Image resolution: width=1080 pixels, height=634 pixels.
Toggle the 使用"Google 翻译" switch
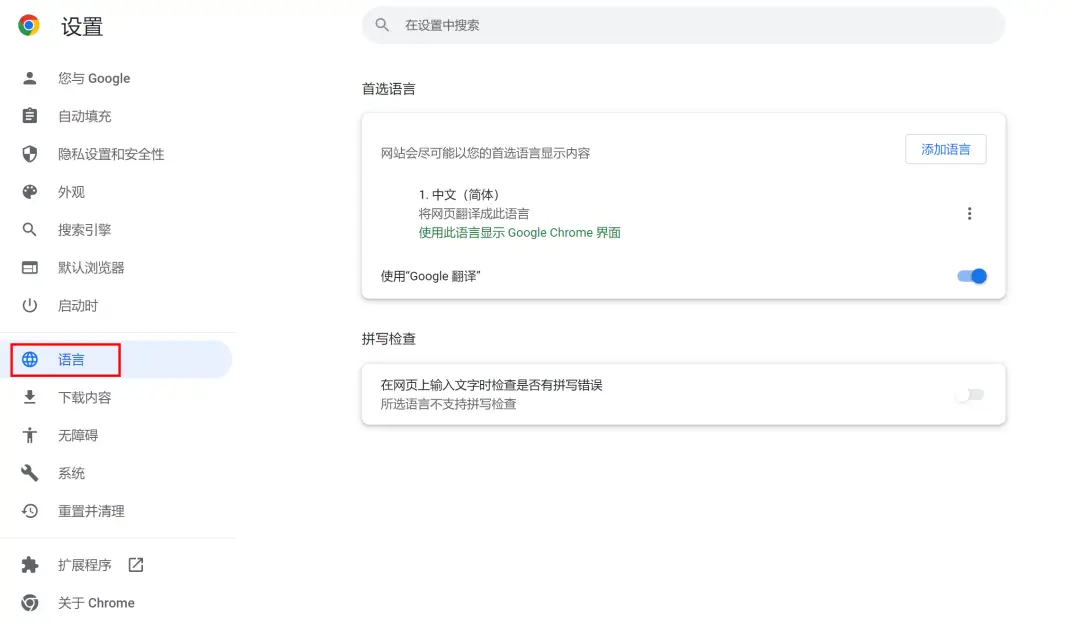(x=972, y=276)
